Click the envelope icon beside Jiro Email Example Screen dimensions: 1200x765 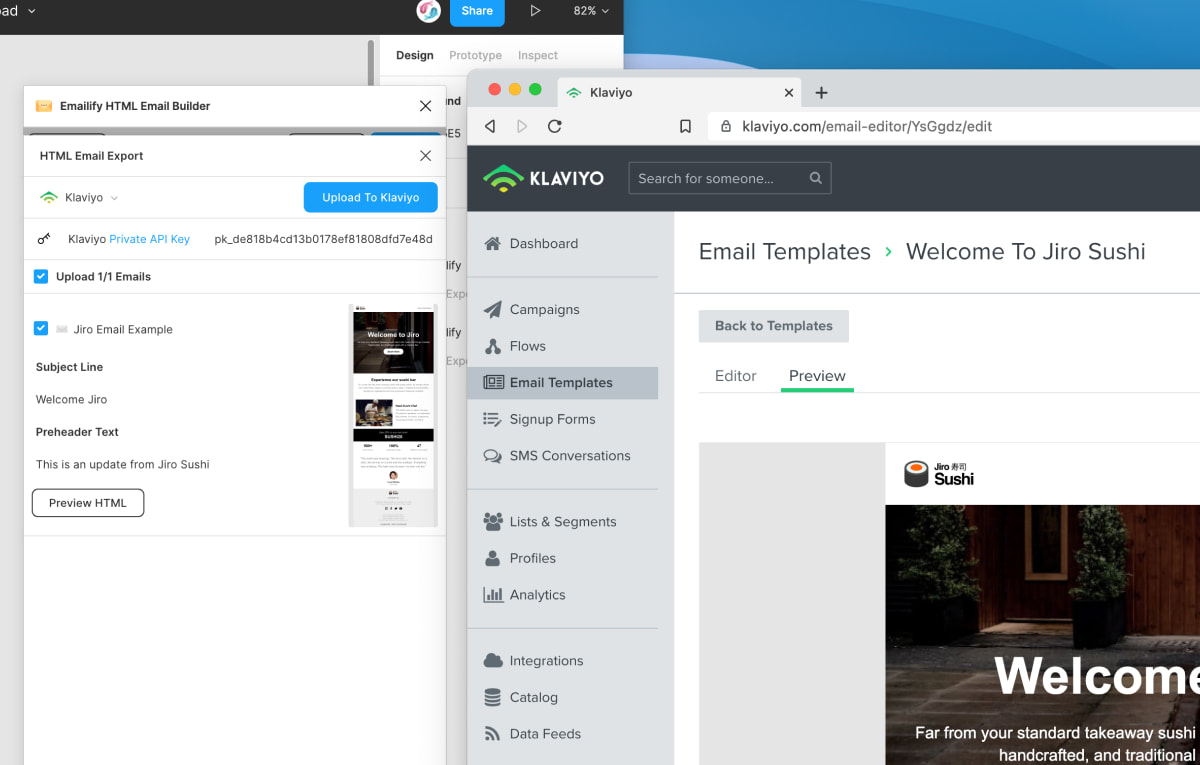tap(62, 329)
